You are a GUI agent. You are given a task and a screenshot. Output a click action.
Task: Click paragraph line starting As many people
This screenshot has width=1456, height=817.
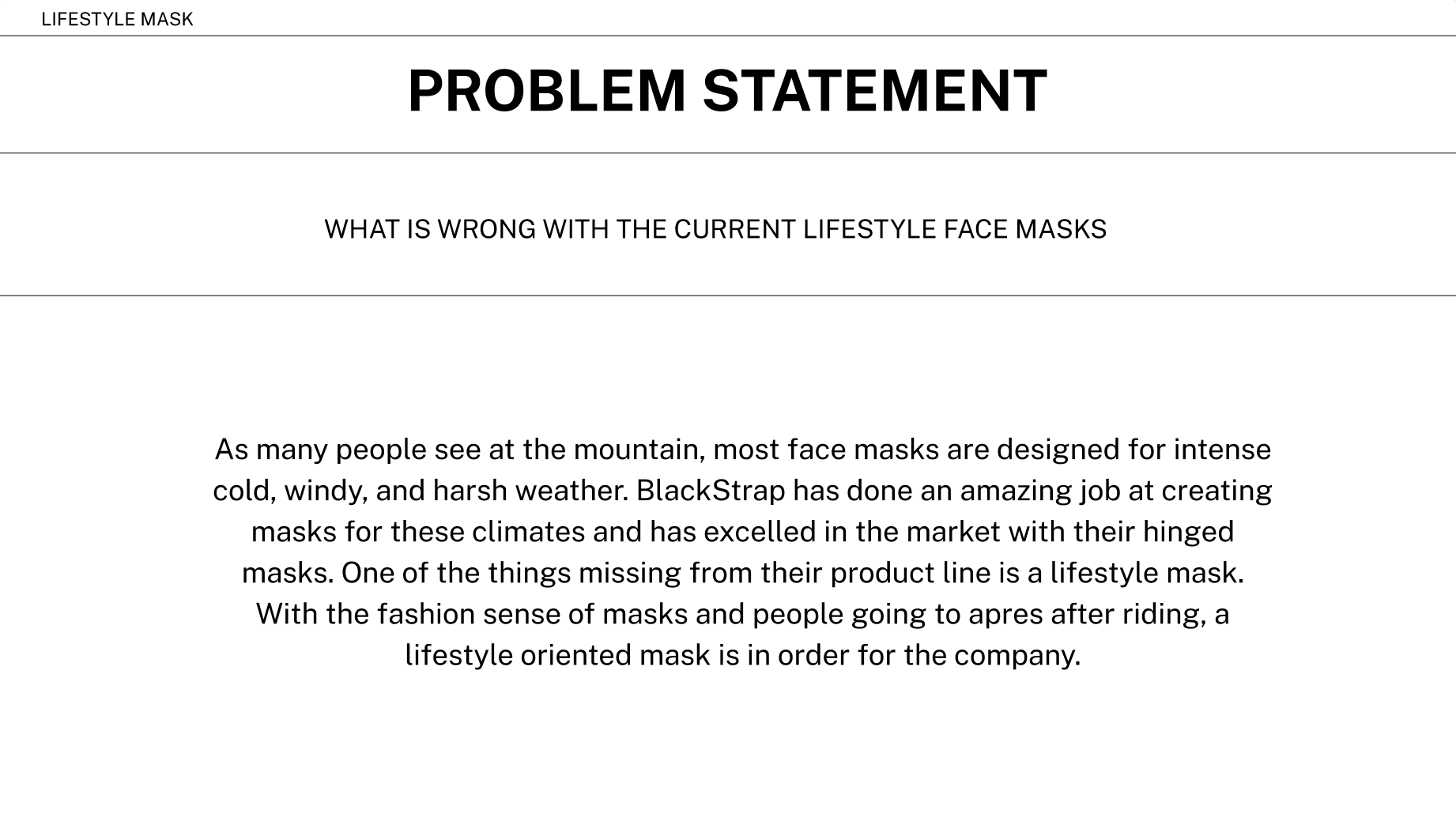pyautogui.click(x=743, y=450)
